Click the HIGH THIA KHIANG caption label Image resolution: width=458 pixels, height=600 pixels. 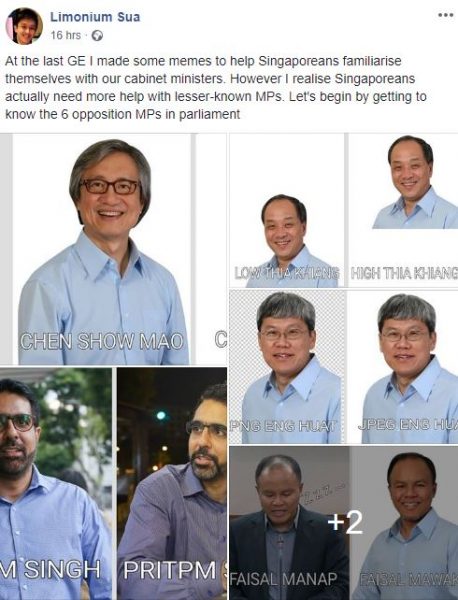point(404,273)
